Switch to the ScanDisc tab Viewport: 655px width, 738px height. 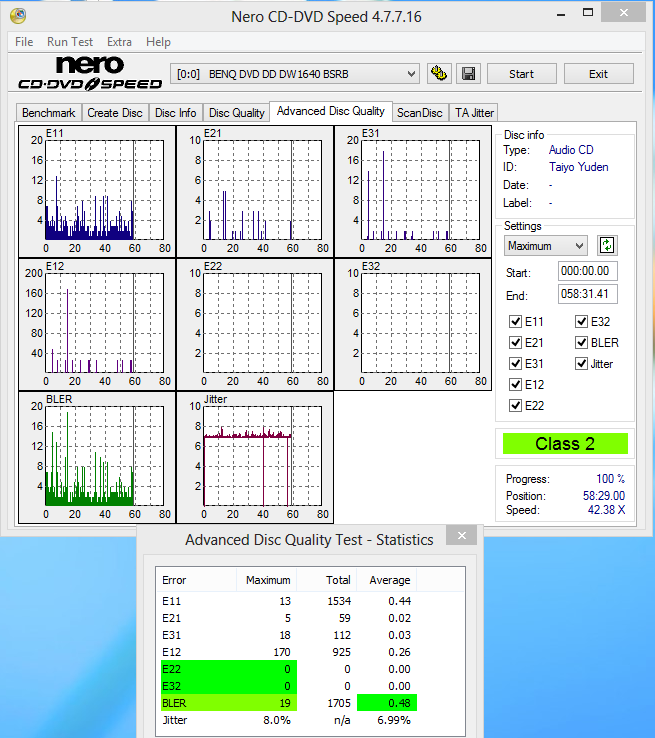(420, 113)
